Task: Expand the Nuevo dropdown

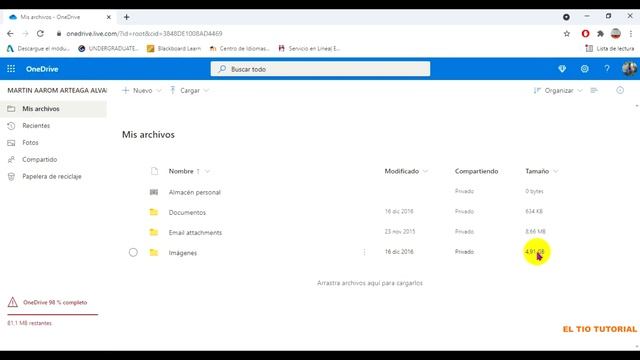Action: (142, 90)
